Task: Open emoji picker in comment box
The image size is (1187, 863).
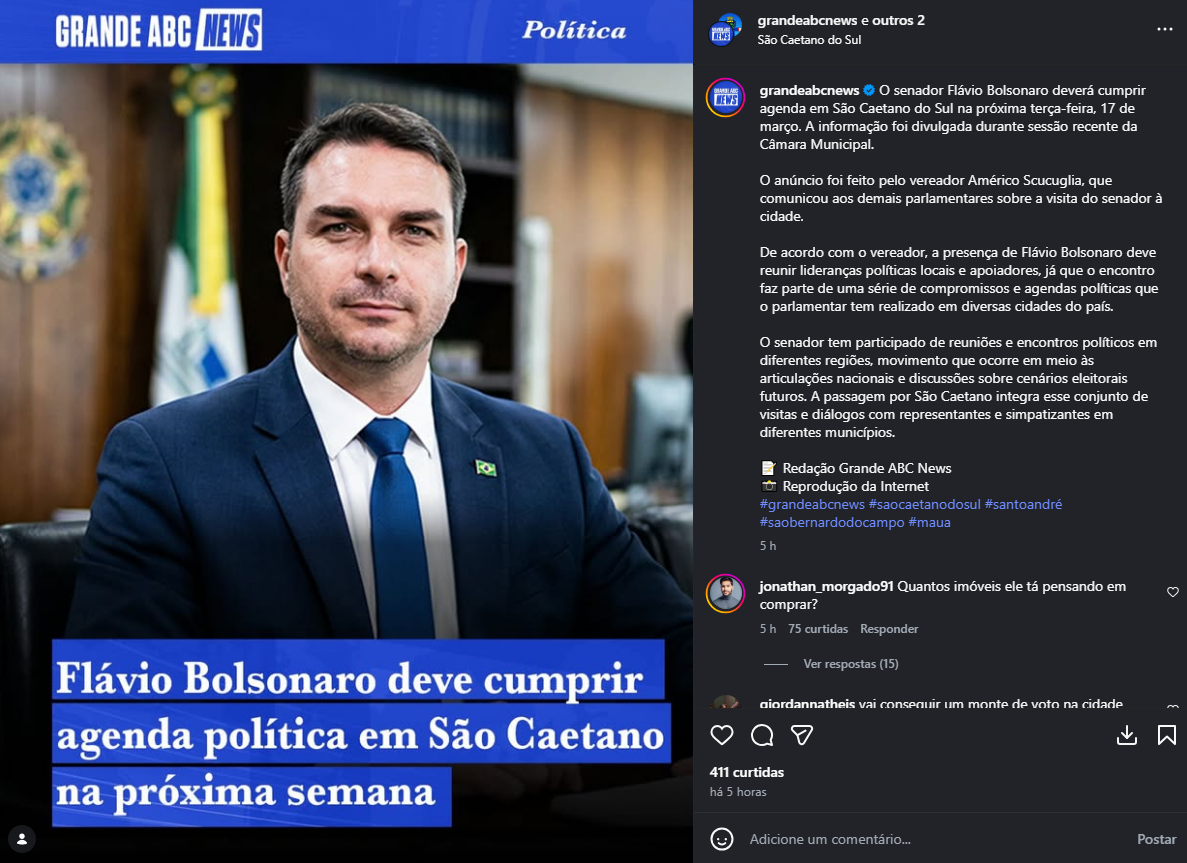Action: [x=721, y=839]
